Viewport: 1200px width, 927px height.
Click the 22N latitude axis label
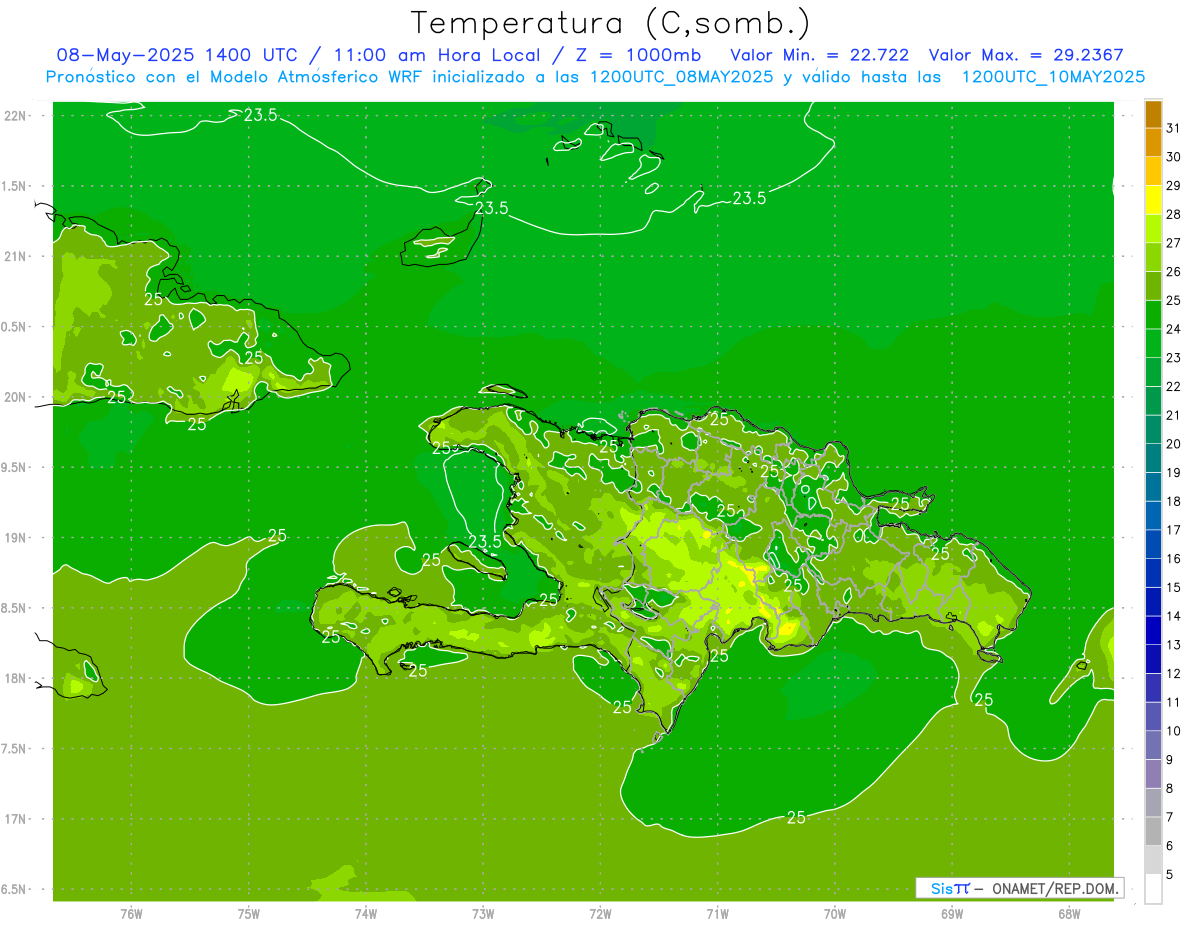tap(16, 116)
